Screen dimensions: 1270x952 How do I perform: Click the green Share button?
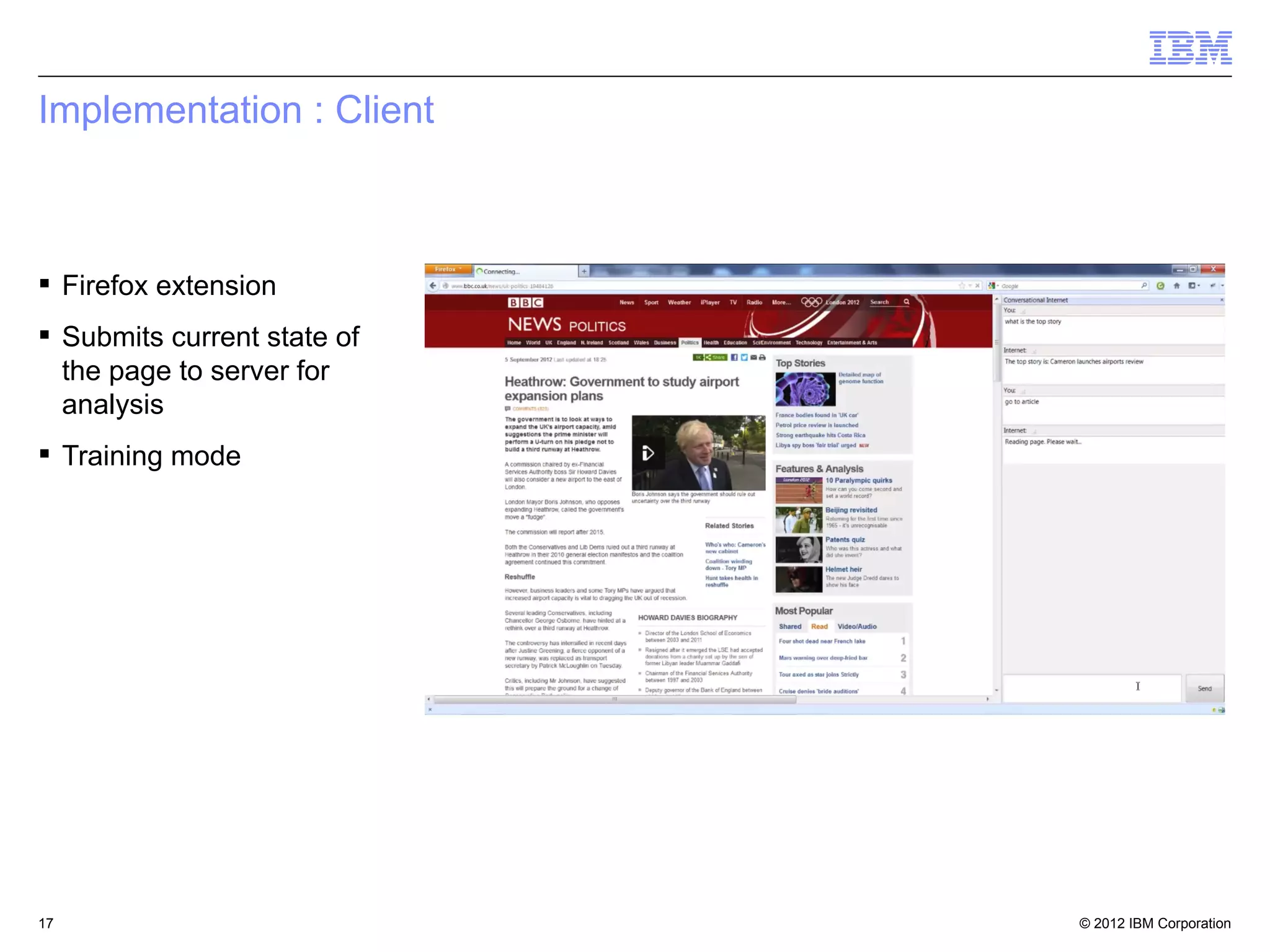coord(716,358)
